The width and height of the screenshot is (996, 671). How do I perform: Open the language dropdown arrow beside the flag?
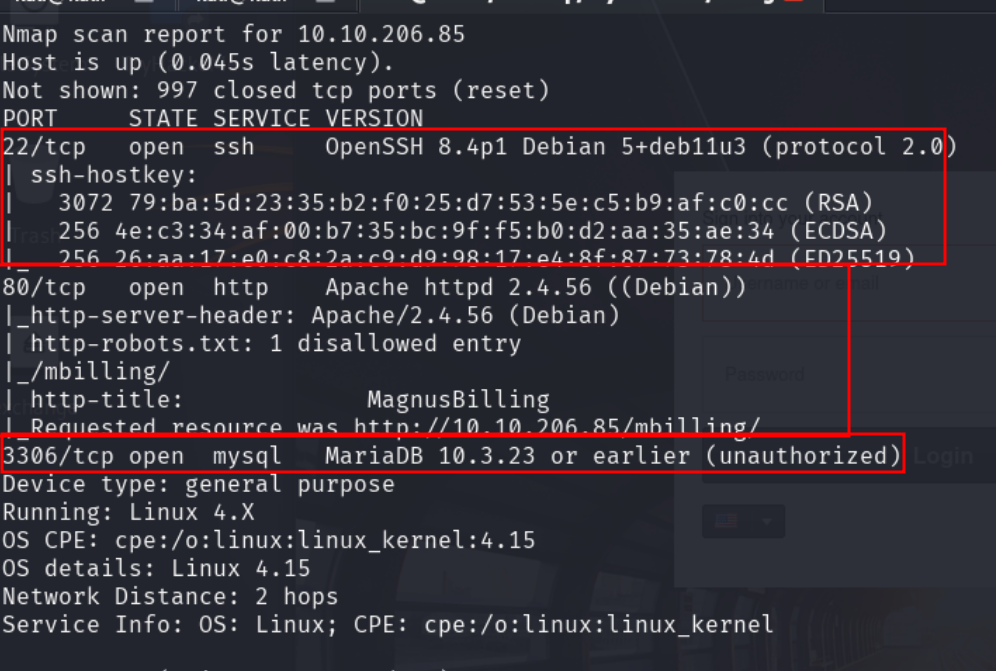pos(767,522)
